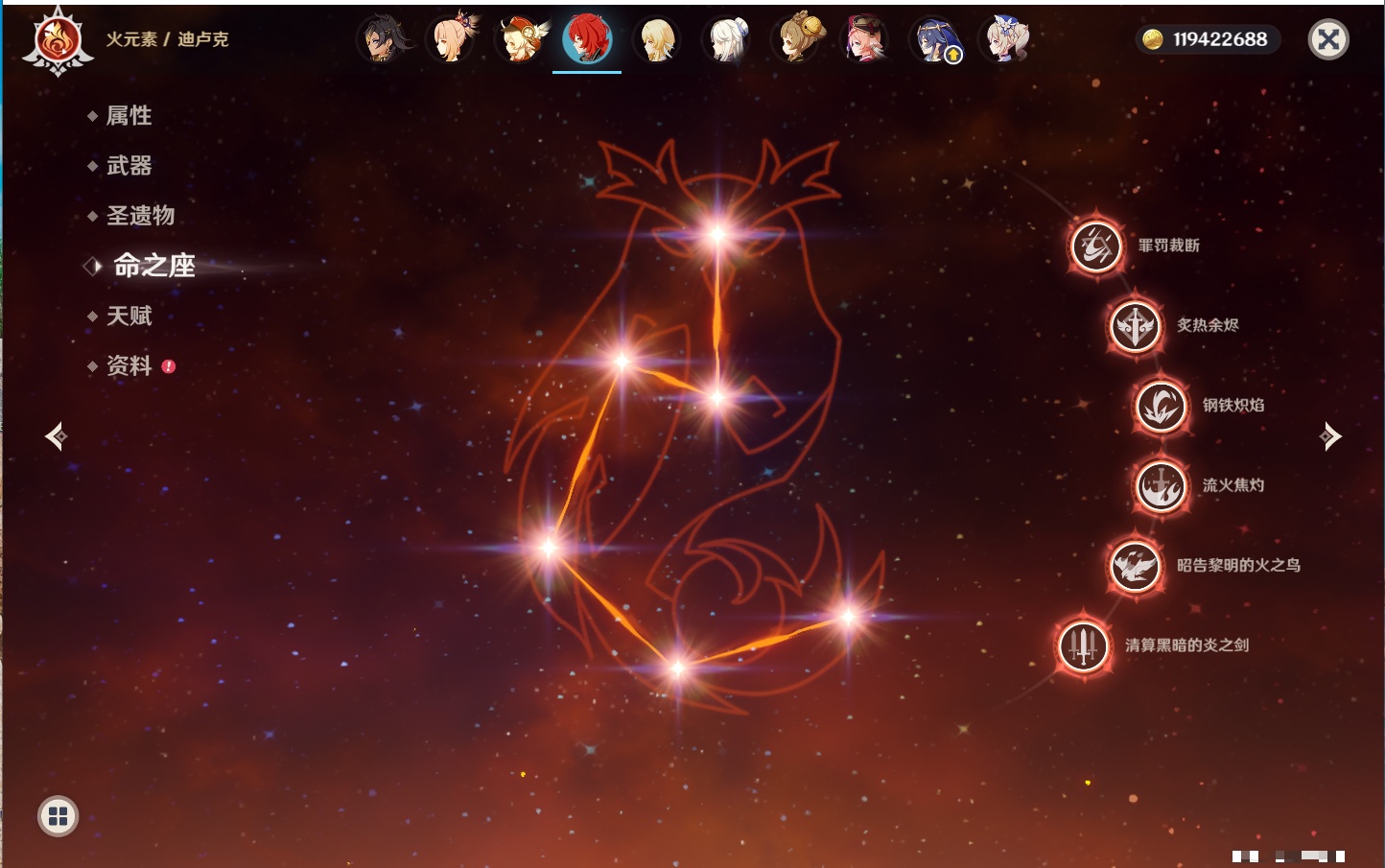Click the far-left star of the constellation

(x=549, y=548)
